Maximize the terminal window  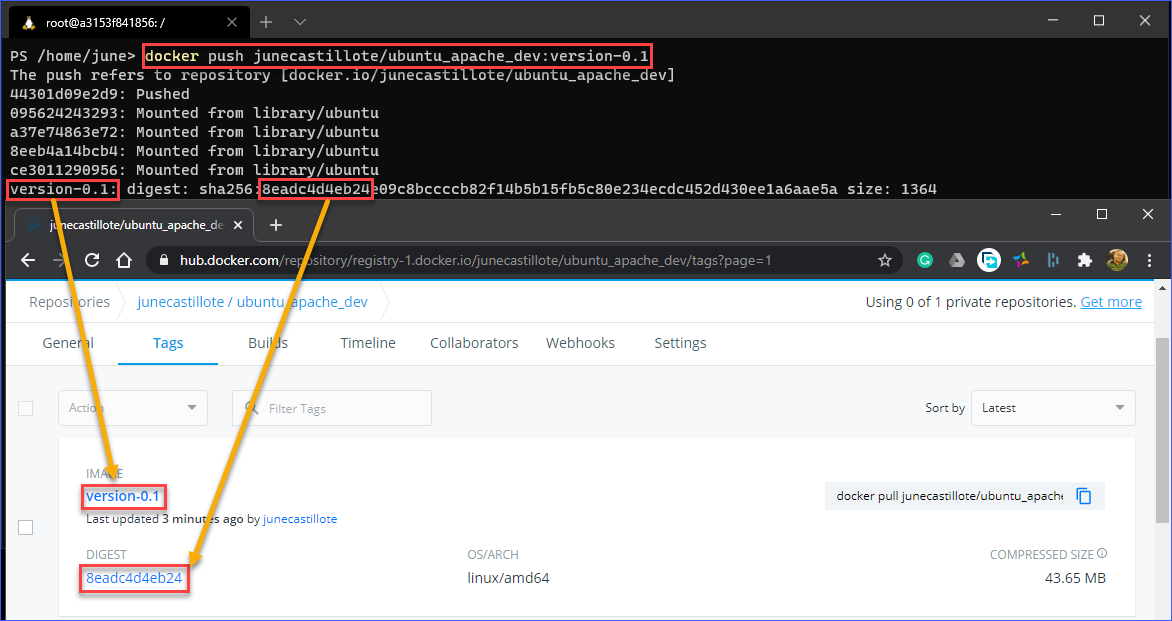(1099, 21)
